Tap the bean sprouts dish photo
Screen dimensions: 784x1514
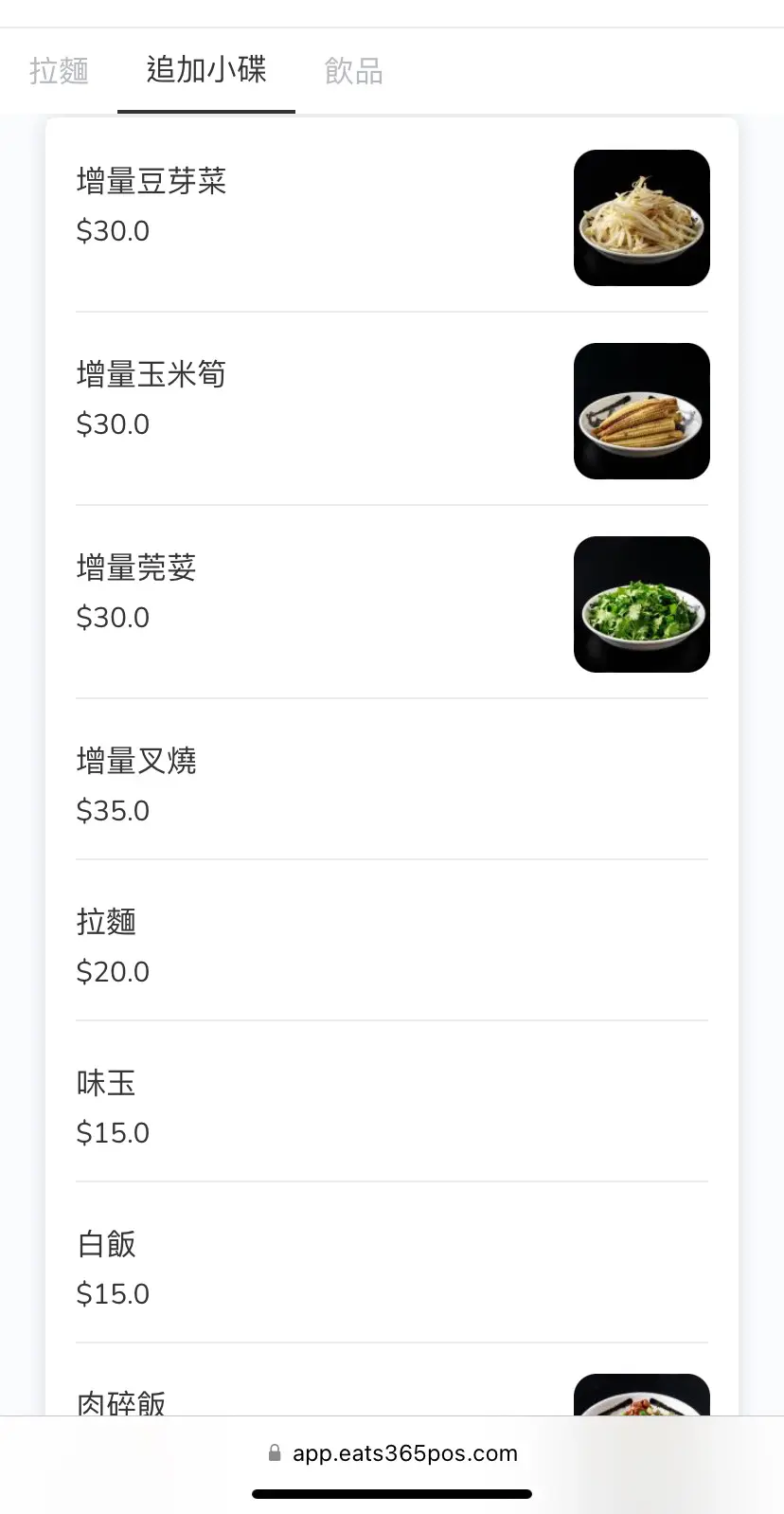[x=641, y=218]
